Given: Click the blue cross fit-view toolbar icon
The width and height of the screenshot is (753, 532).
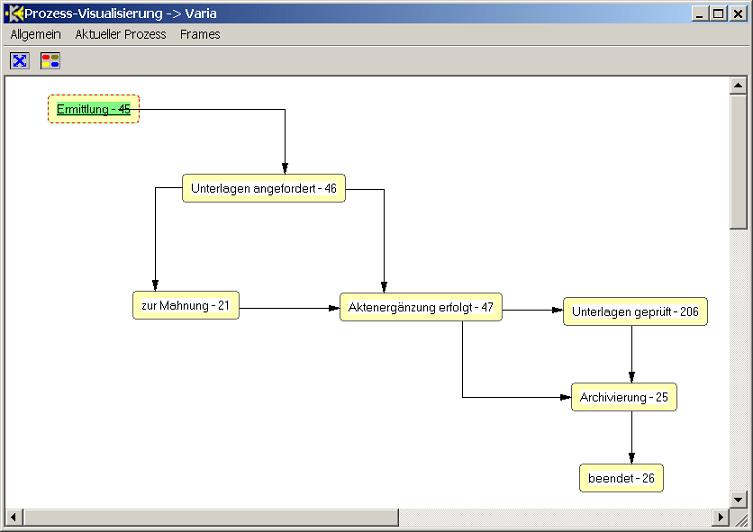Looking at the screenshot, I should [20, 61].
